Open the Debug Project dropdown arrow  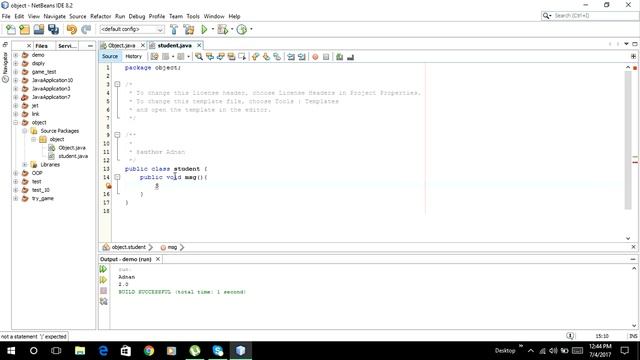click(x=232, y=29)
